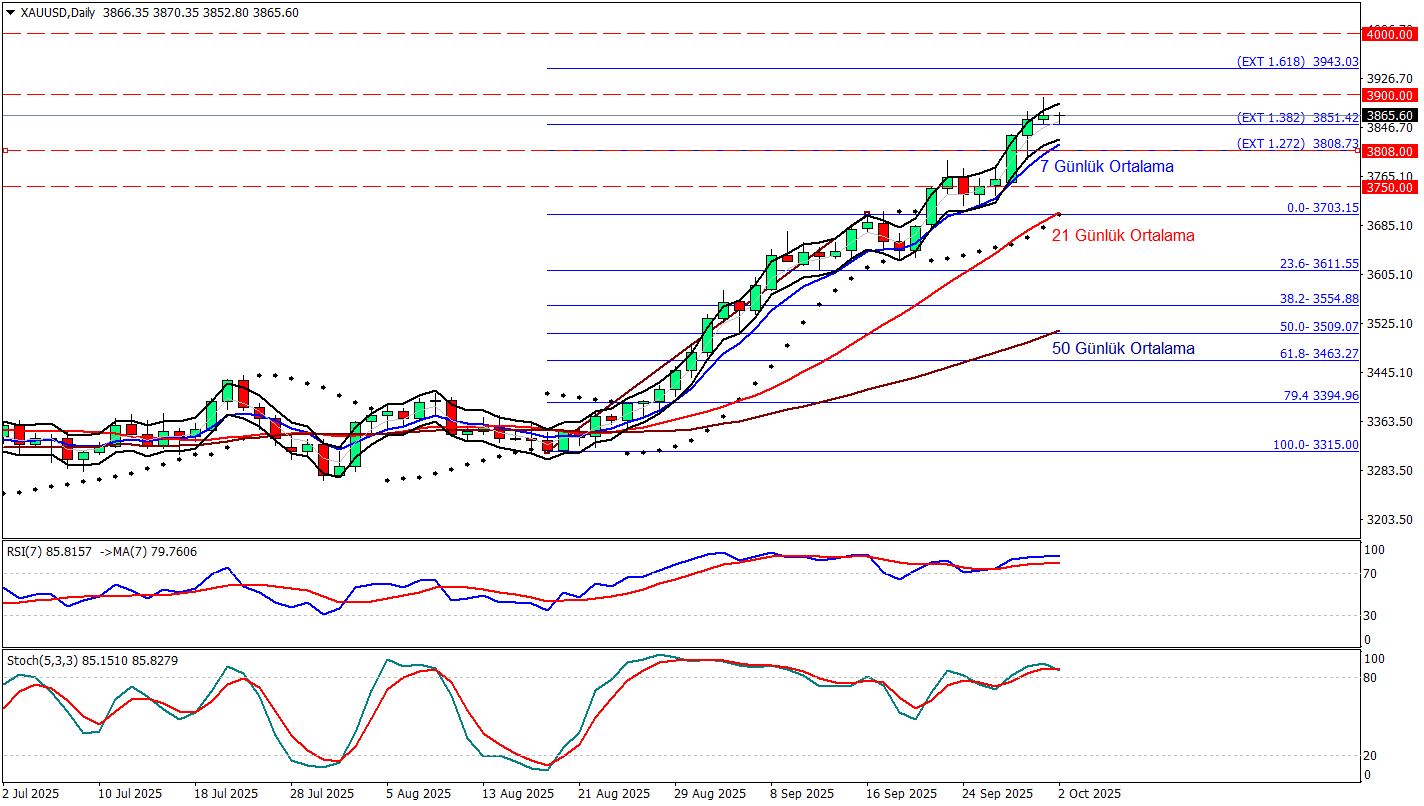The width and height of the screenshot is (1424, 806).
Task: Select the red 3900.00 price level tag
Action: tap(1391, 95)
